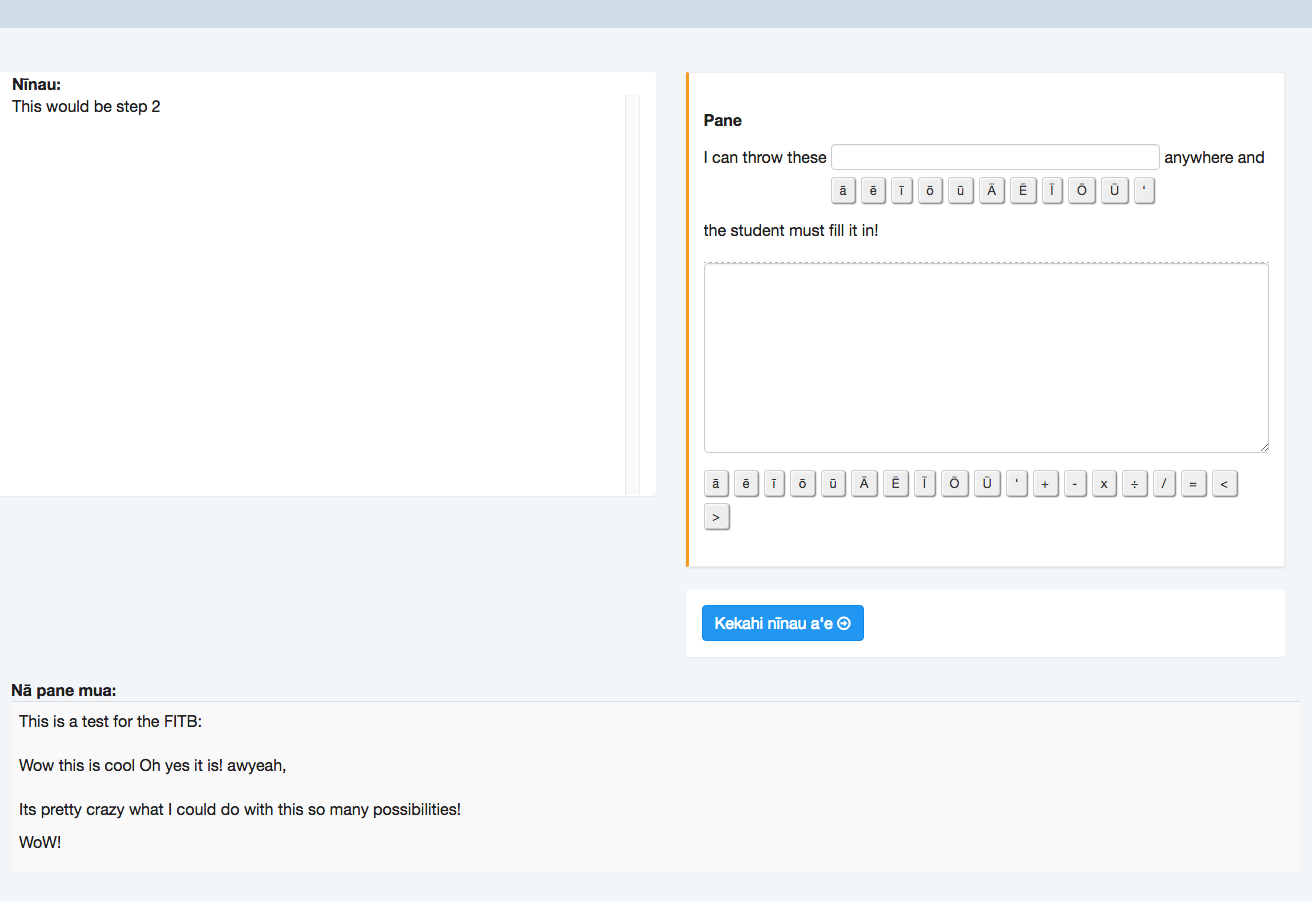Click the 'Wow this is cool' line
This screenshot has height=901, width=1312.
[x=153, y=765]
